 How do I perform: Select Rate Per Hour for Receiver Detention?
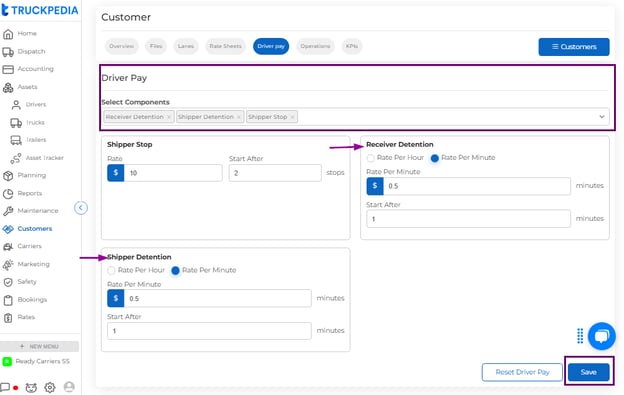point(370,158)
